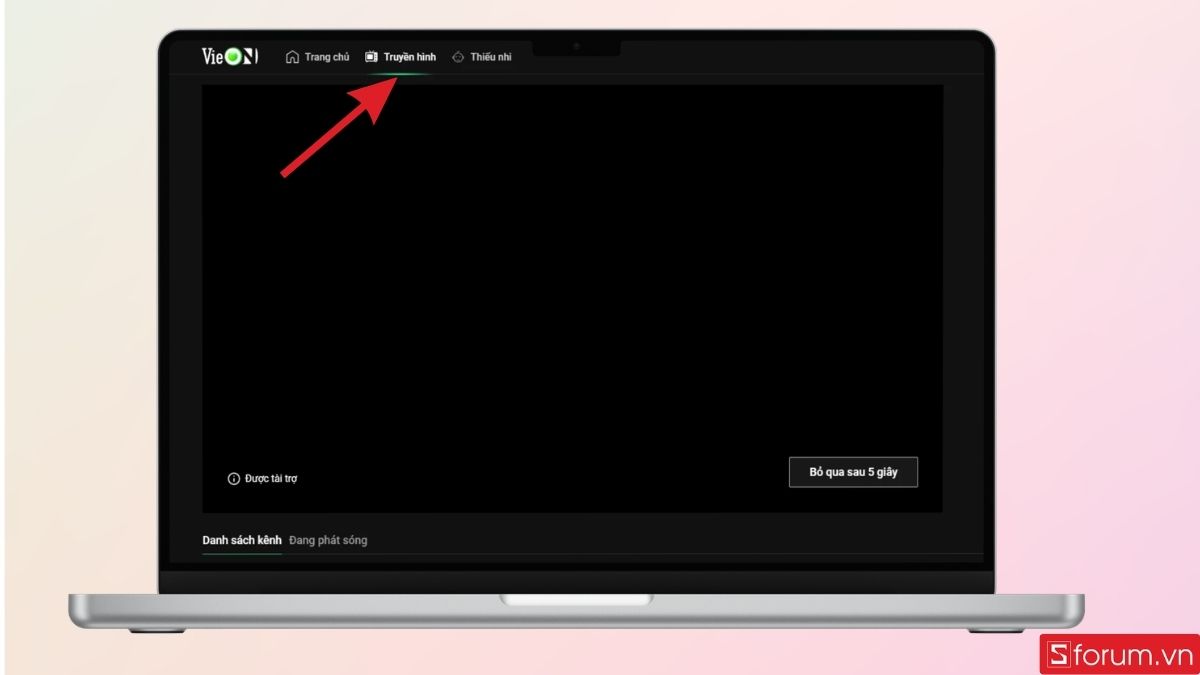Select the Danh sách kênh tab
Image resolution: width=1200 pixels, height=675 pixels.
tap(242, 540)
